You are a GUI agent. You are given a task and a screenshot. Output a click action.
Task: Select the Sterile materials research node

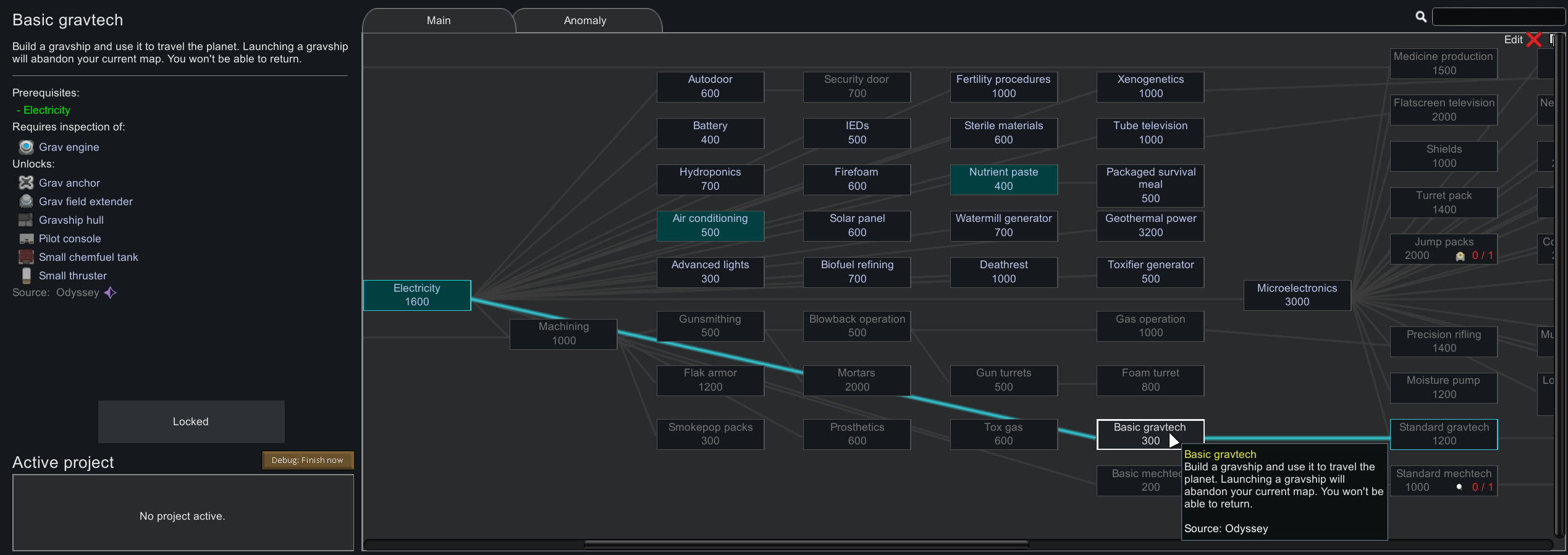point(1004,133)
